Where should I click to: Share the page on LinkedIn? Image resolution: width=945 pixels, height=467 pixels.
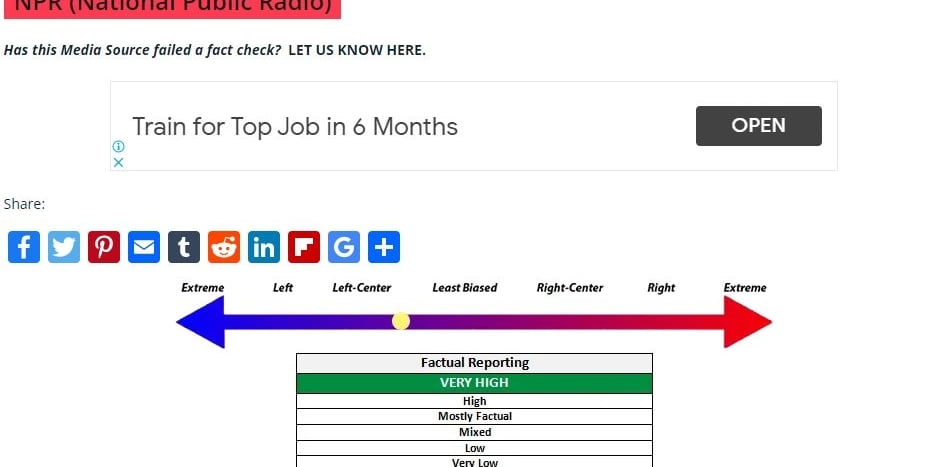click(264, 247)
